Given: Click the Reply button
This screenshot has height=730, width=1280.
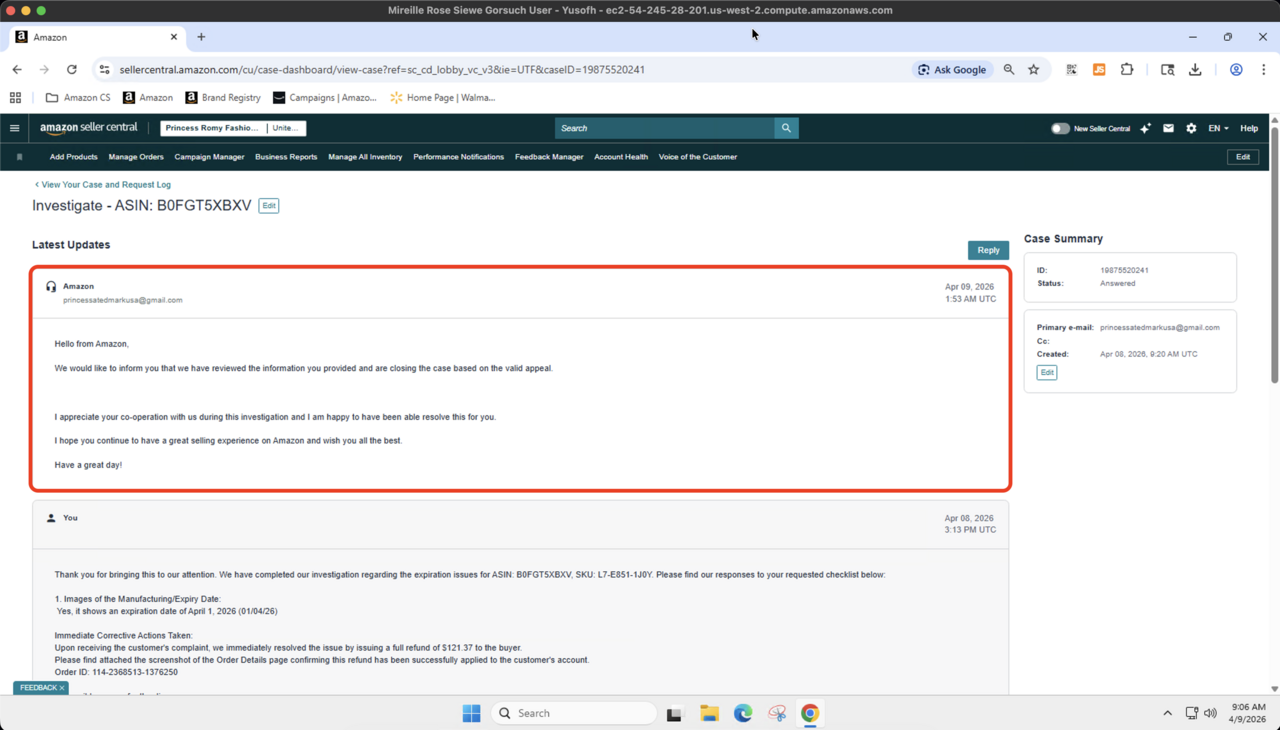Looking at the screenshot, I should click(x=988, y=250).
